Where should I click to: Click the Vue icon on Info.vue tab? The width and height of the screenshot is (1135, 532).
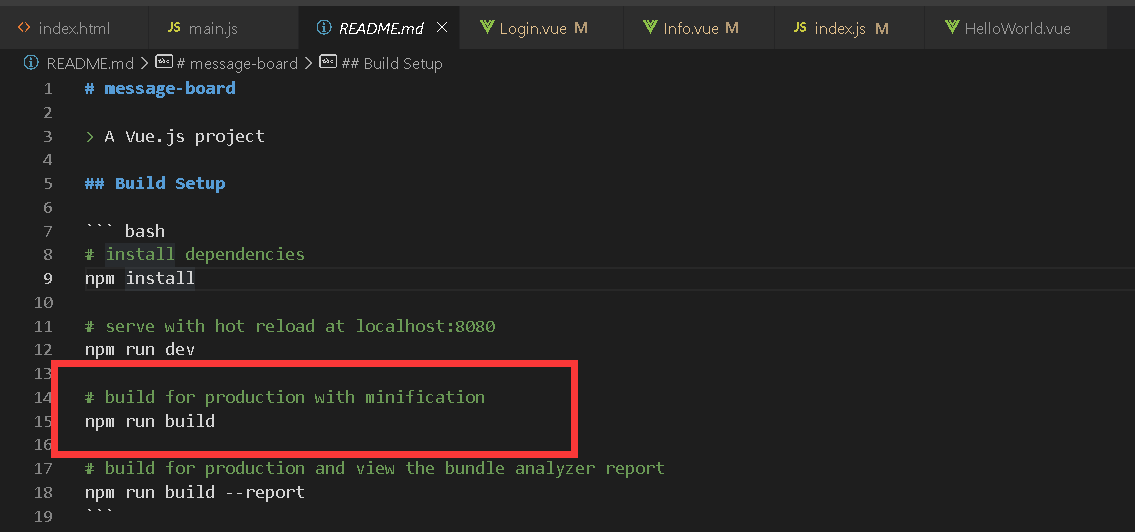(x=650, y=28)
